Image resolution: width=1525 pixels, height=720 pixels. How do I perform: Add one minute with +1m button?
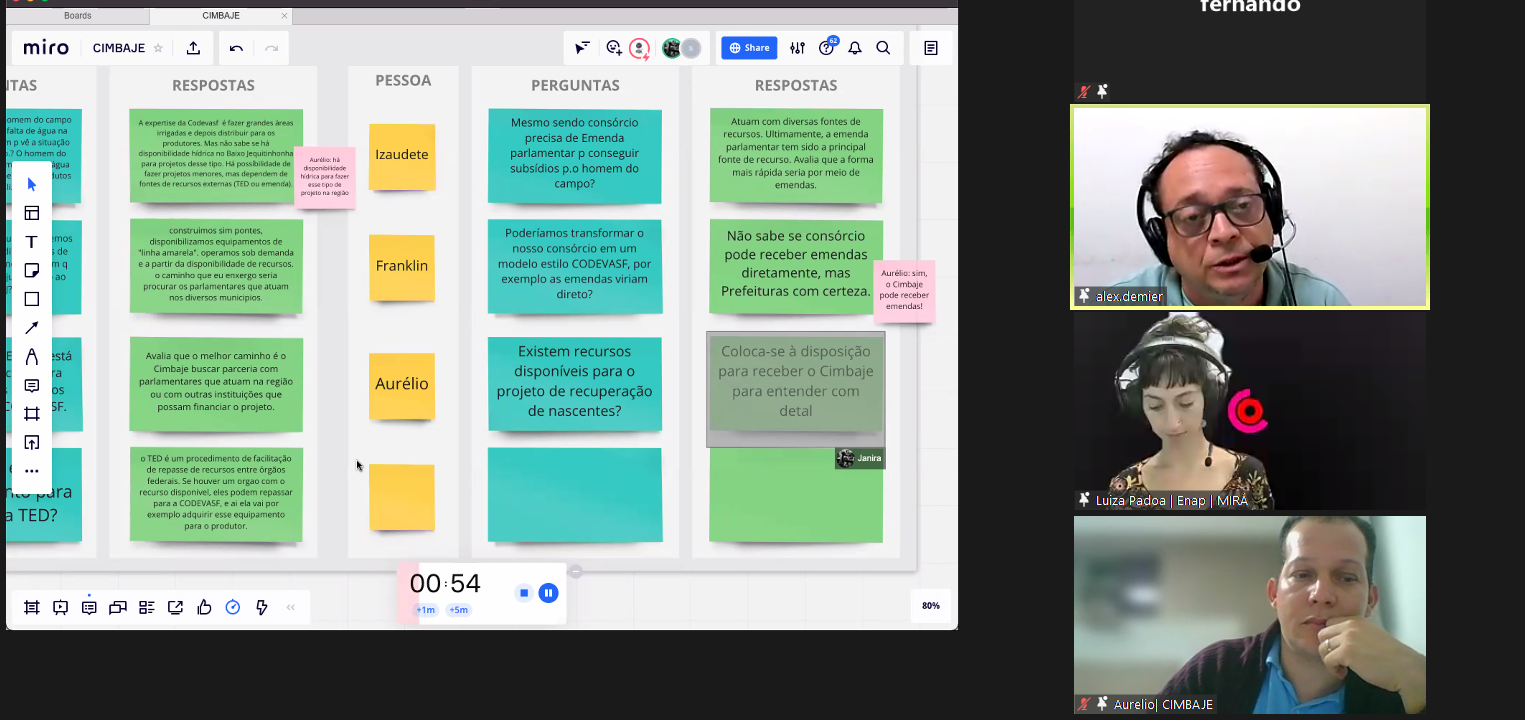(425, 610)
